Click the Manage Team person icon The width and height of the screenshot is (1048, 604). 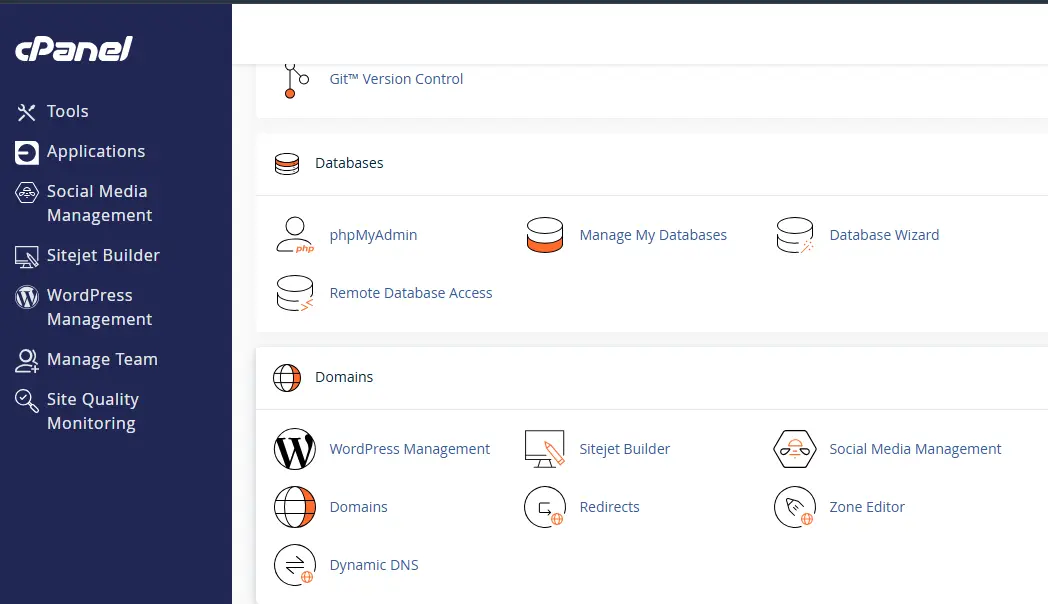pyautogui.click(x=27, y=361)
